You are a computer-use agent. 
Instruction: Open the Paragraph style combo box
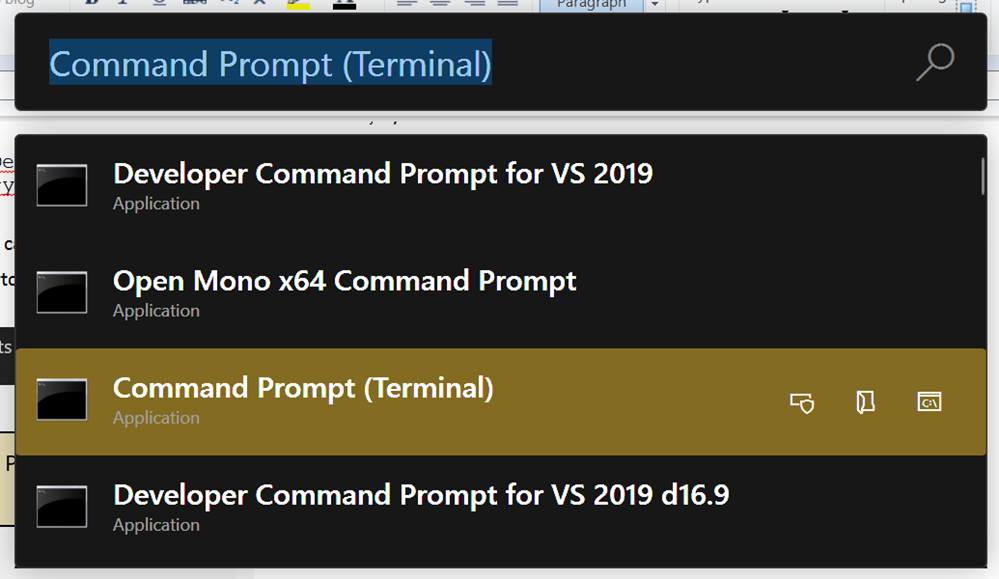591,4
